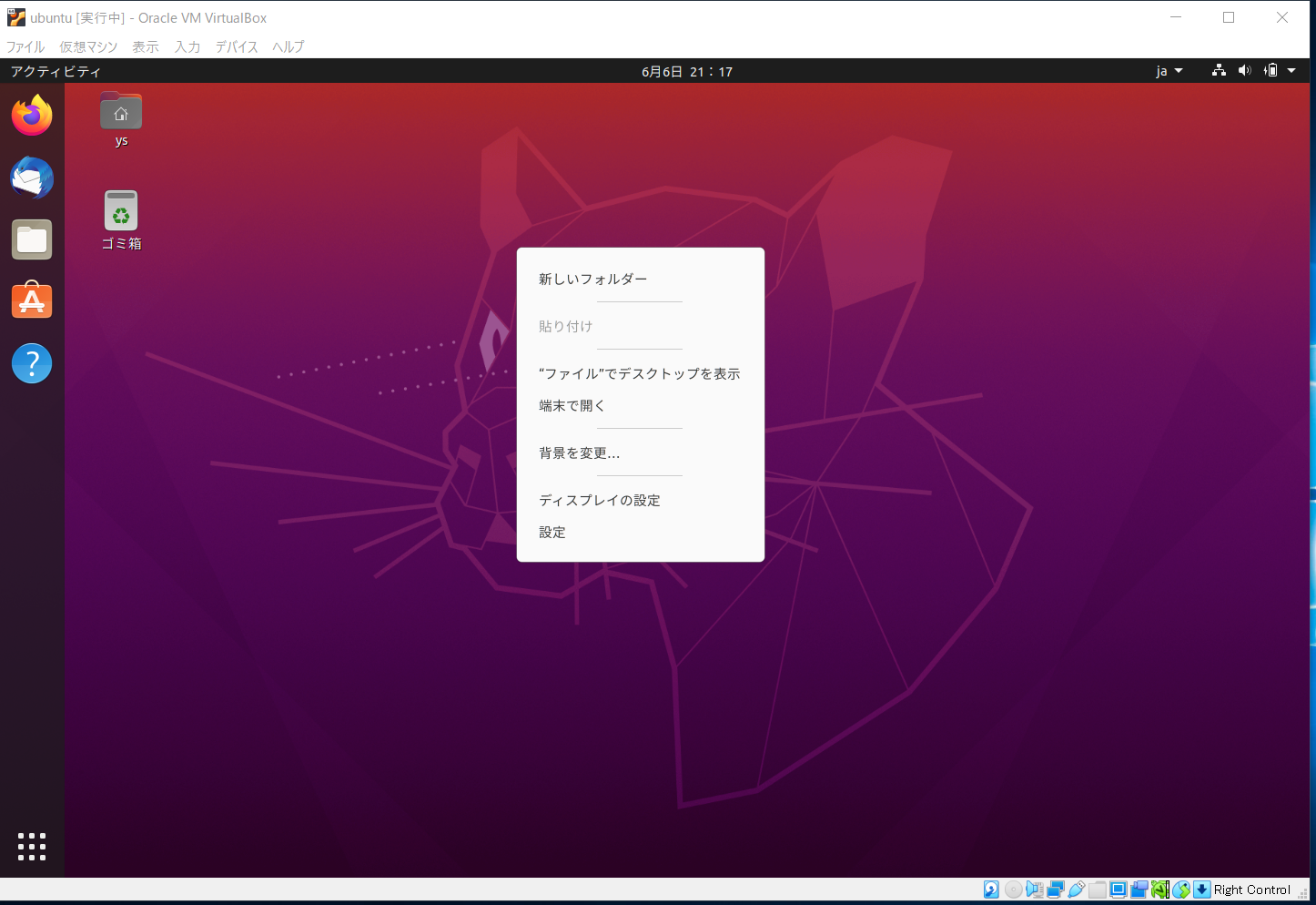Choose 新しいフォルダー in context menu
The height and width of the screenshot is (905, 1316).
coord(641,279)
